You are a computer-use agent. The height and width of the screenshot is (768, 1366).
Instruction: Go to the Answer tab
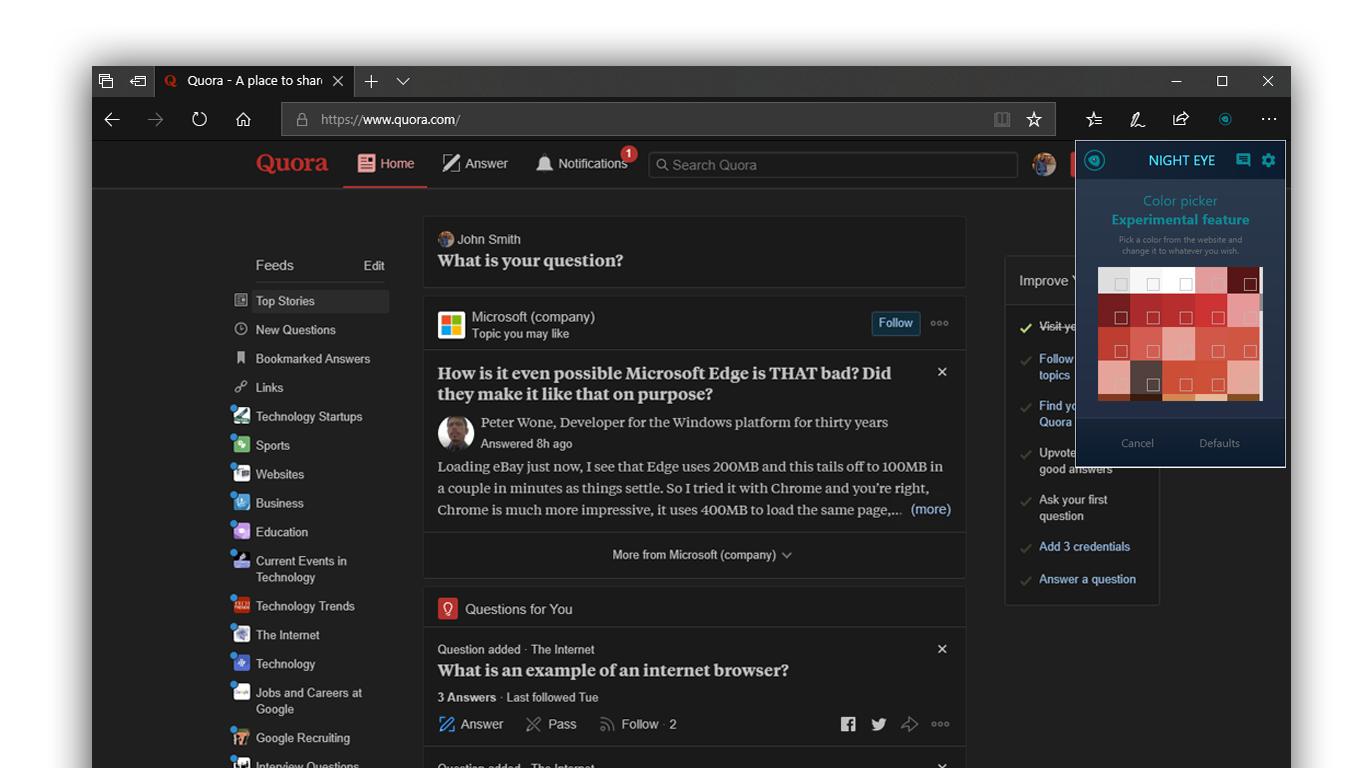(x=476, y=164)
